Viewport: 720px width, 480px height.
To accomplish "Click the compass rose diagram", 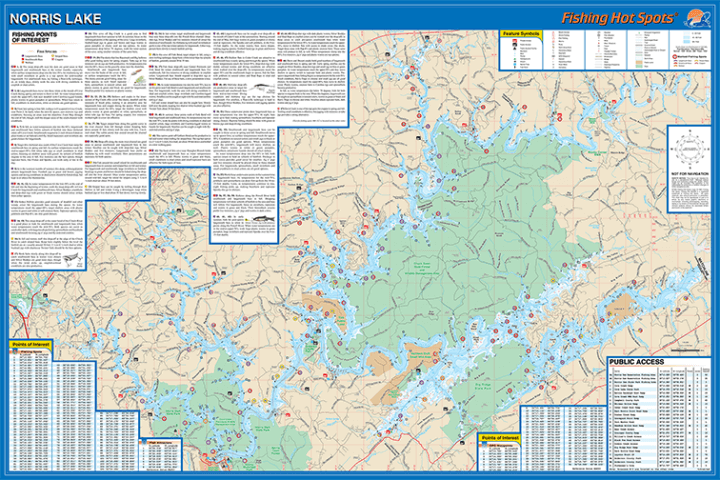I will tap(689, 149).
